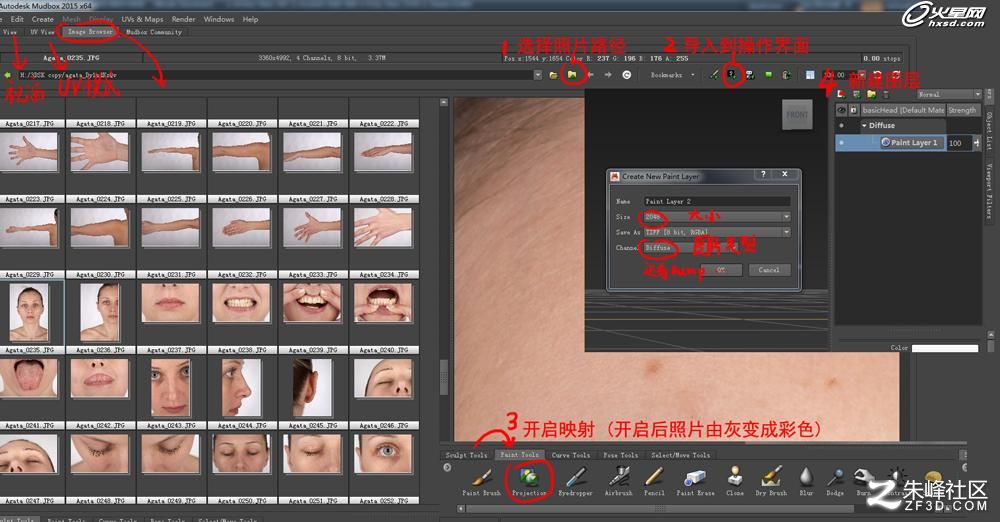Image resolution: width=1000 pixels, height=522 pixels.
Task: Click the import layer folder icon in Layers
Action: pos(871,94)
